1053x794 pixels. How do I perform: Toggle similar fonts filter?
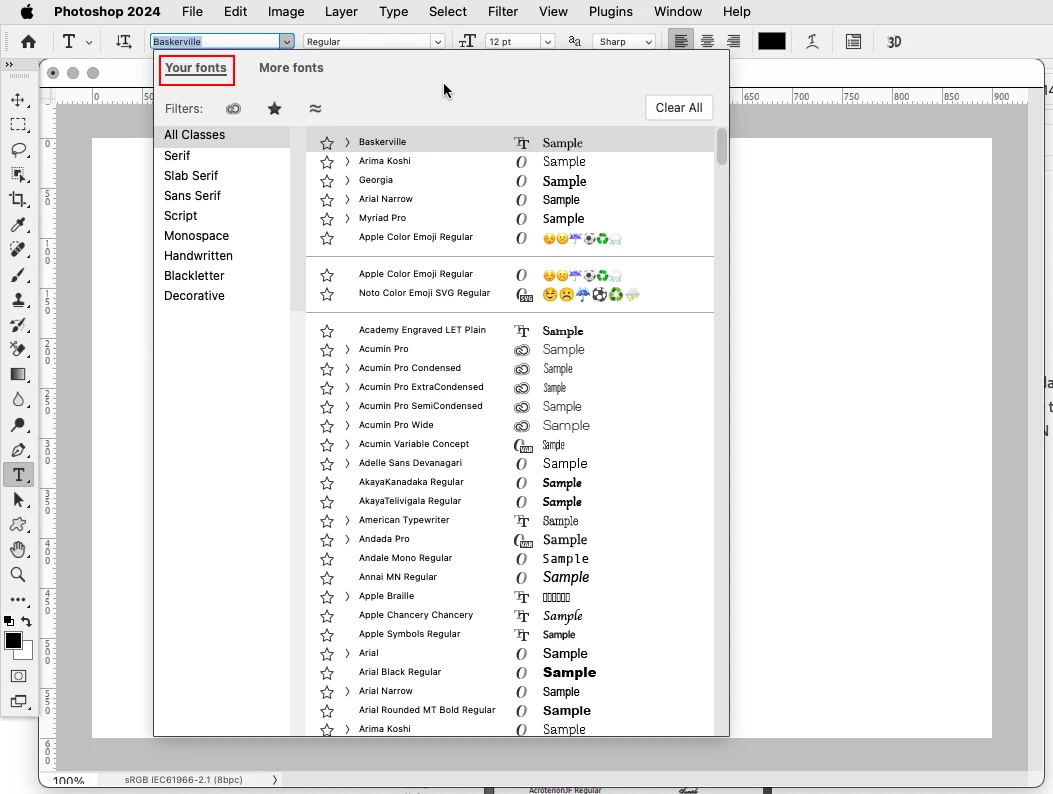pyautogui.click(x=315, y=108)
